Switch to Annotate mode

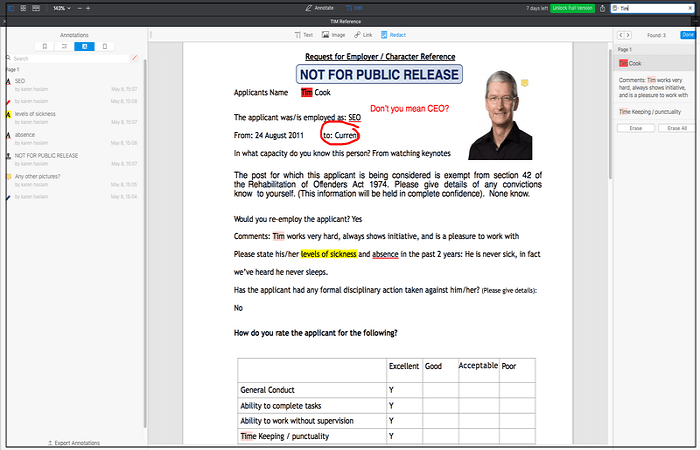point(320,8)
